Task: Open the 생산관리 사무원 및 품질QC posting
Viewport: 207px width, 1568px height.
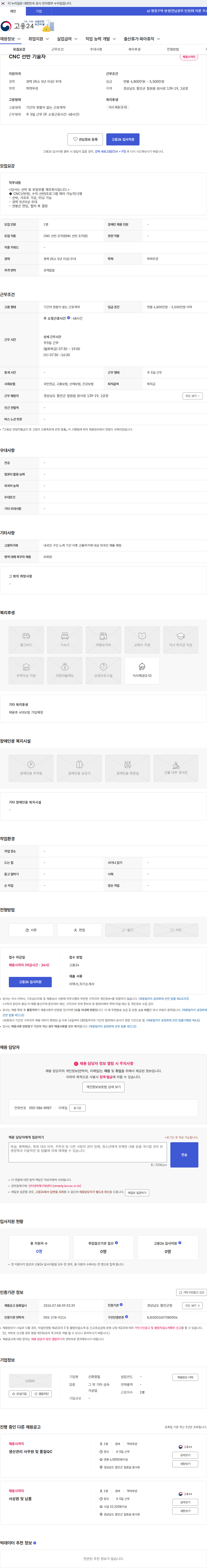Action: click(x=30, y=1452)
